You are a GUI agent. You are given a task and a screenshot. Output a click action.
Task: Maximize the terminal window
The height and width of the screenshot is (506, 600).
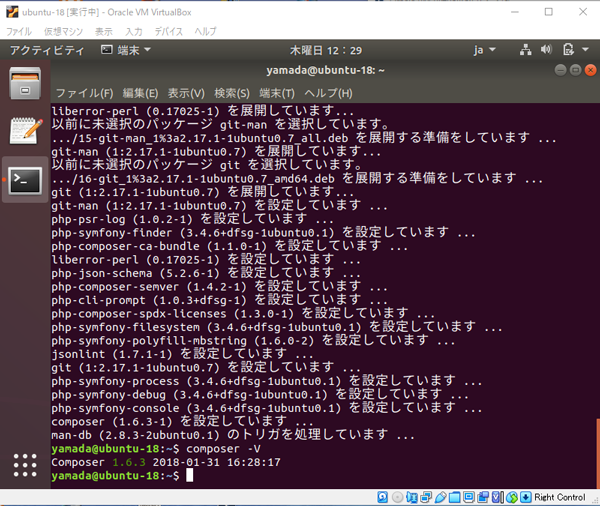(x=576, y=70)
